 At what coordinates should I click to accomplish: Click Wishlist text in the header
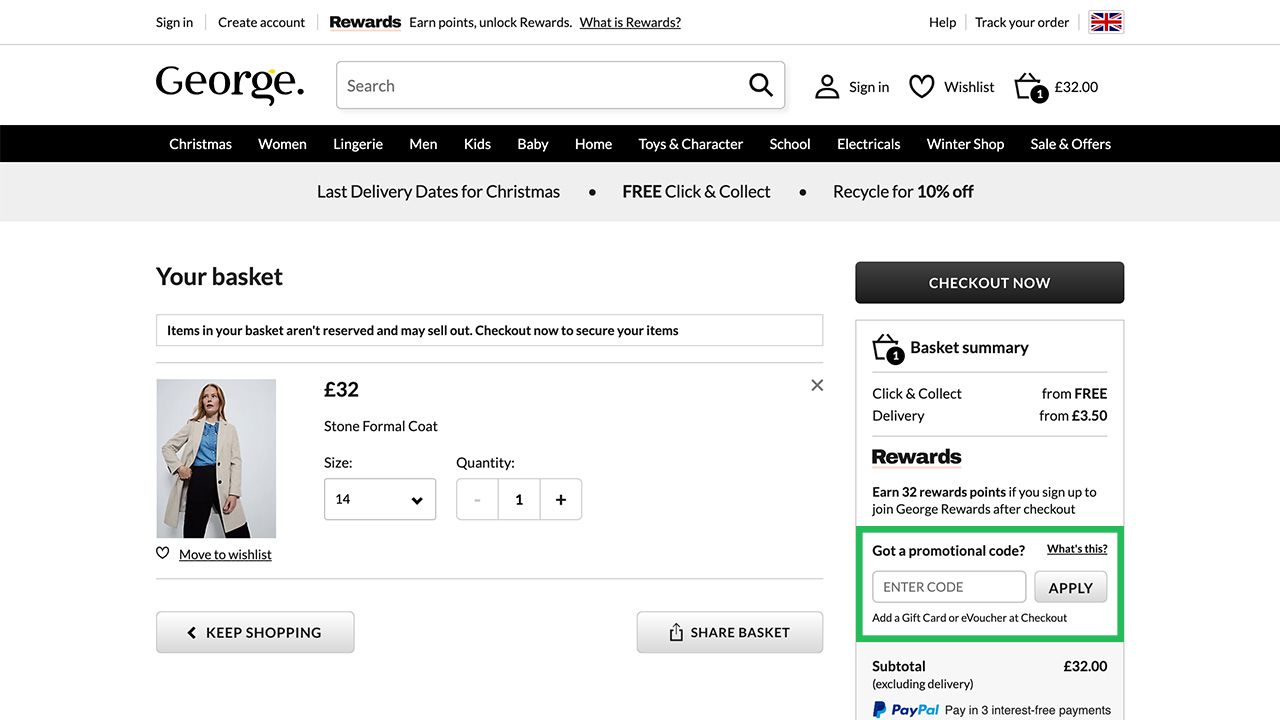(x=969, y=87)
